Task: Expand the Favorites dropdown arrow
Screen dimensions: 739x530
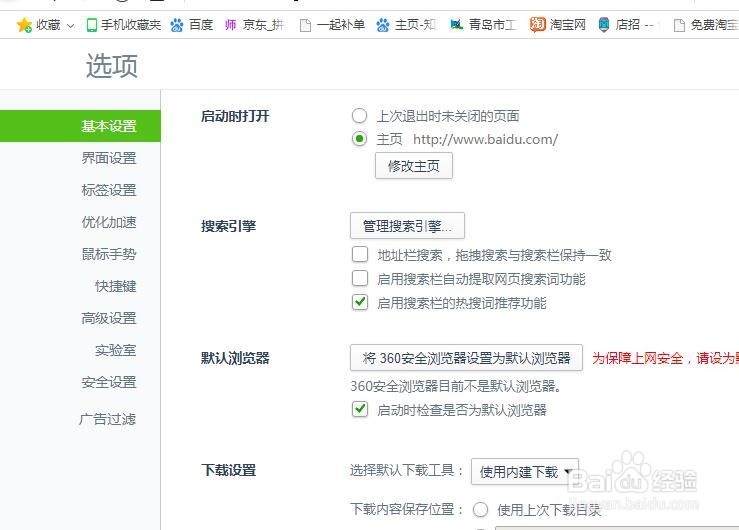Action: click(70, 25)
